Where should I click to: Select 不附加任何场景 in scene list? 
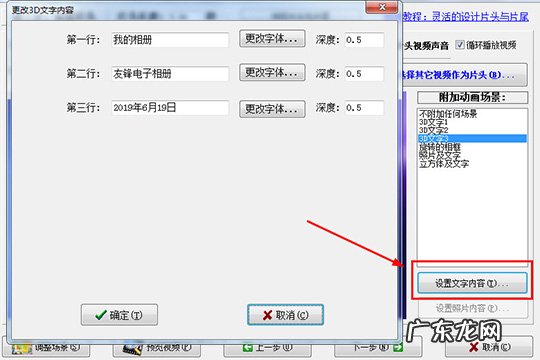(448, 114)
